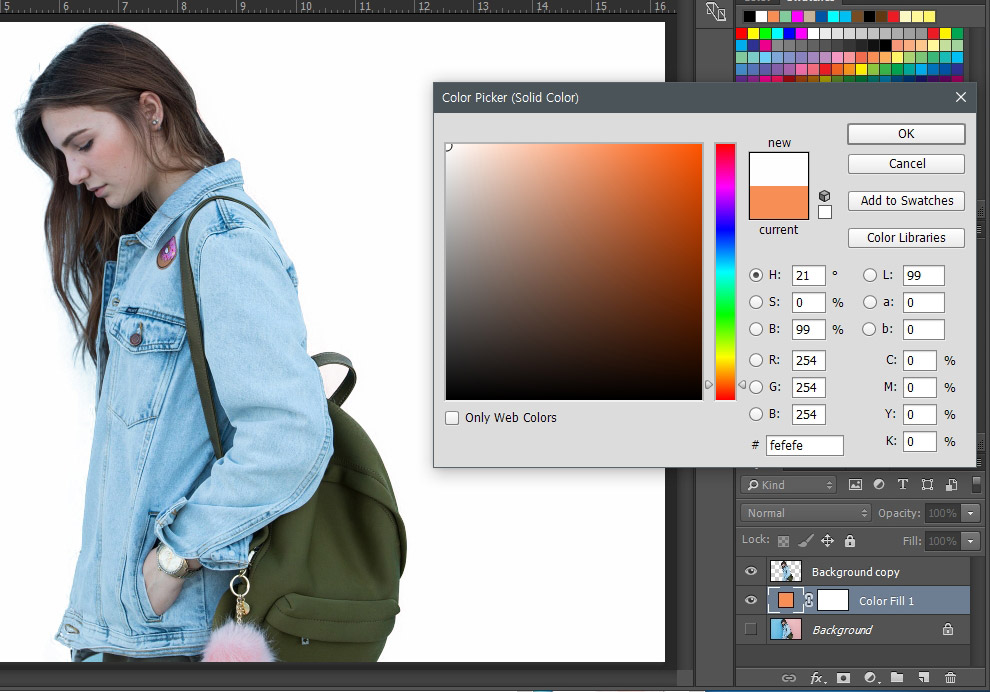Delete layer trash icon
Screen dimensions: 990x692
950,677
